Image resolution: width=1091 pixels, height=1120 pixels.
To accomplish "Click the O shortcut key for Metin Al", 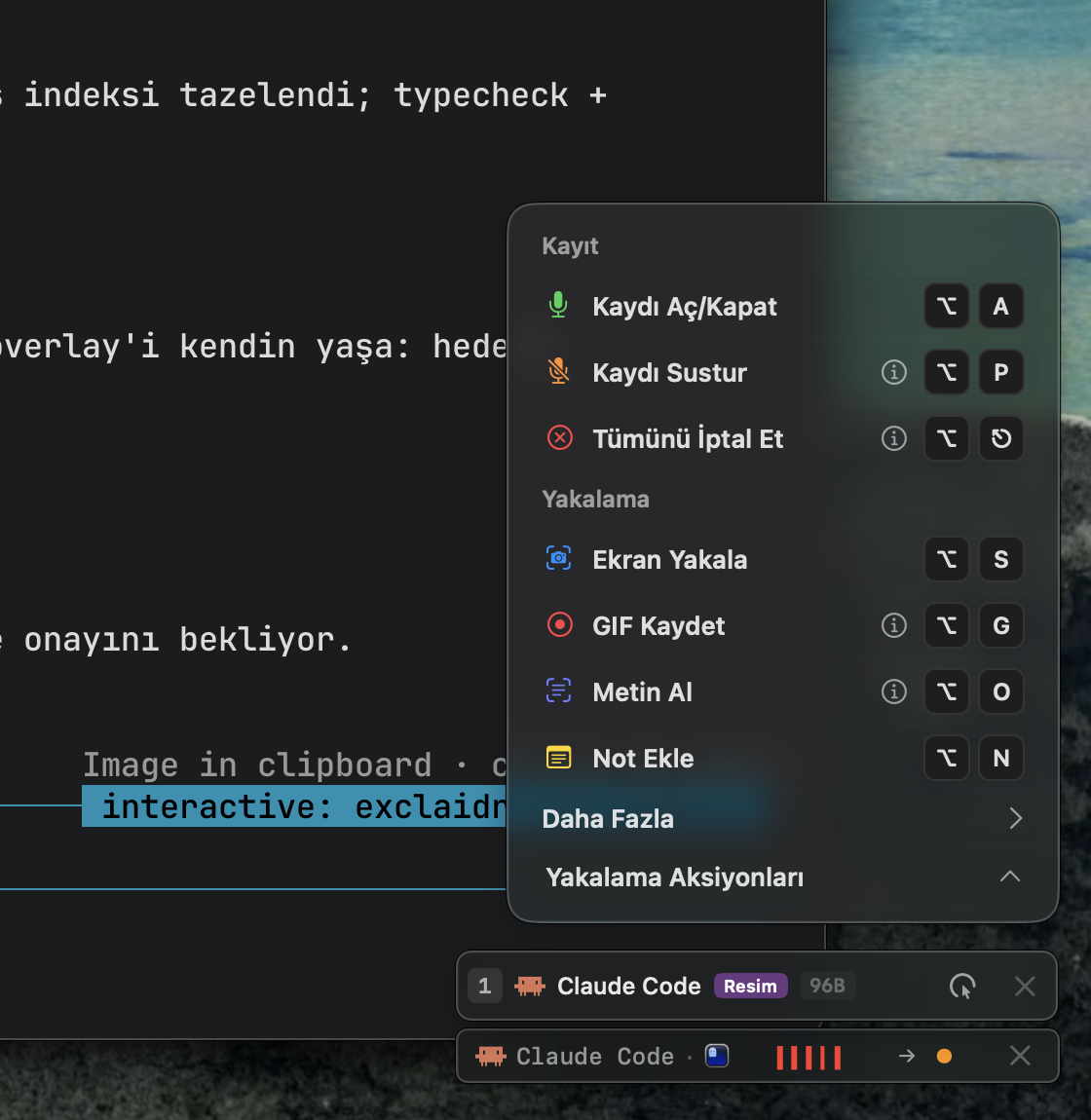I will [1001, 691].
